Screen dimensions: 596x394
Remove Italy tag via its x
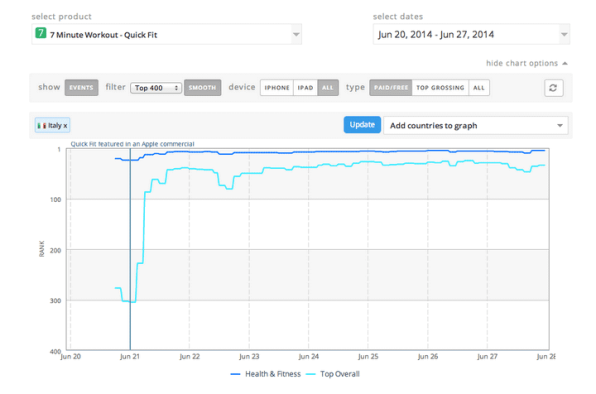pyautogui.click(x=65, y=126)
